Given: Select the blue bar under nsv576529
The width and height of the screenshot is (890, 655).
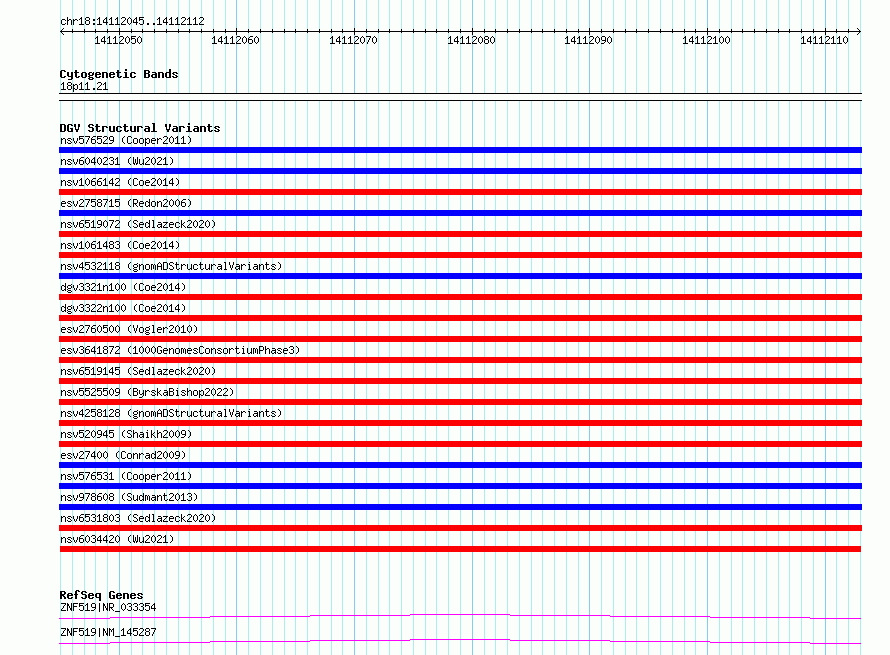Looking at the screenshot, I should 460,150.
